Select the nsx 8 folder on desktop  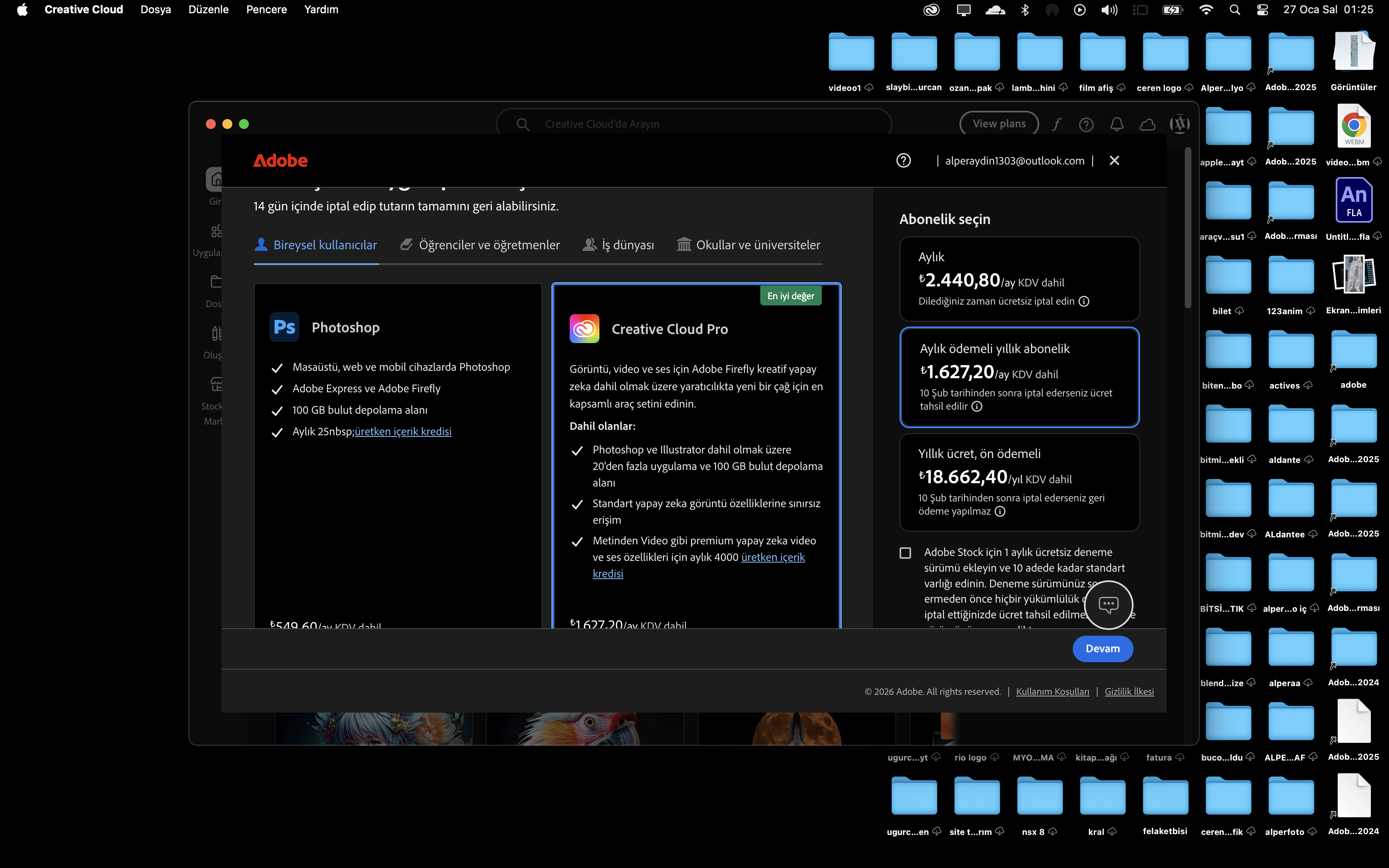[x=1039, y=796]
